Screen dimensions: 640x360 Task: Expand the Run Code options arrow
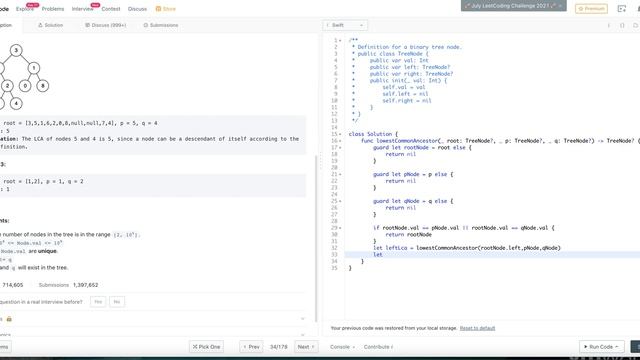(617, 347)
